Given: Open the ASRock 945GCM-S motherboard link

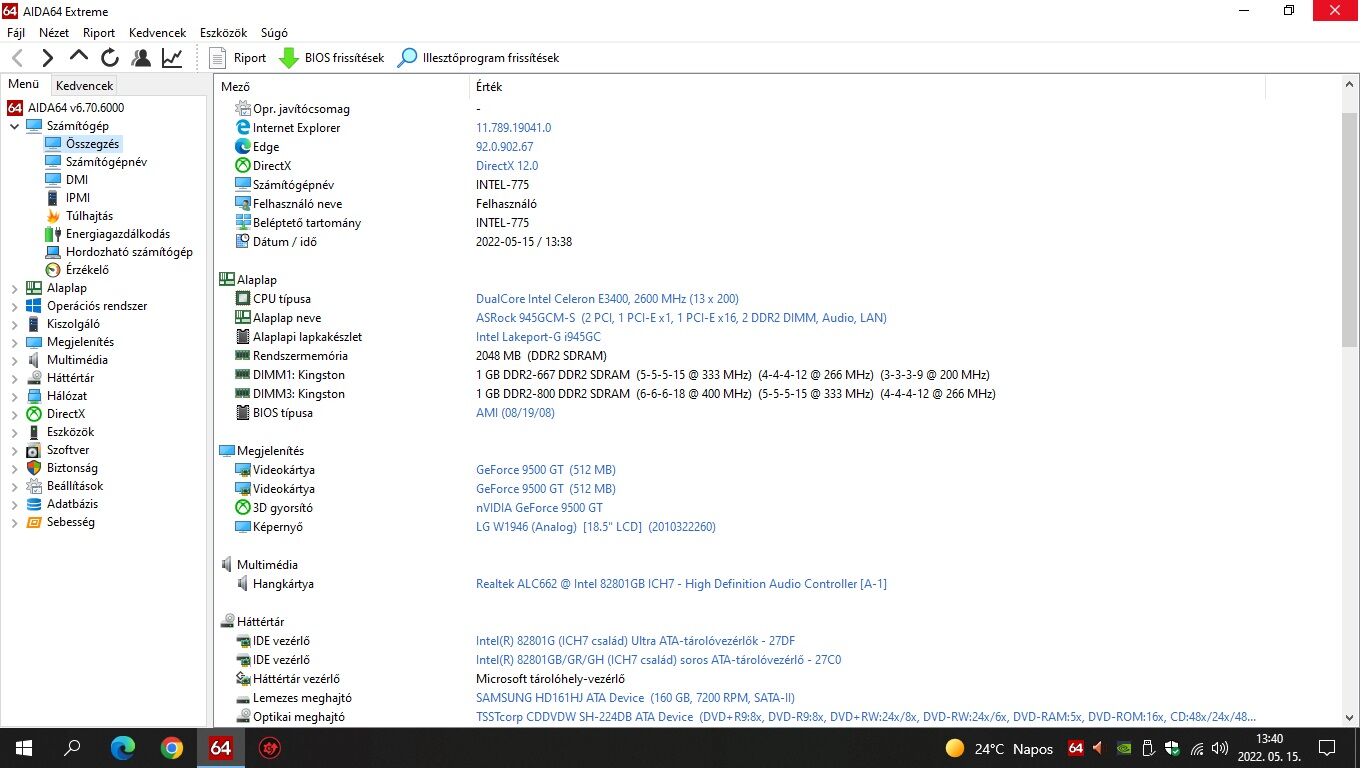Looking at the screenshot, I should point(681,318).
